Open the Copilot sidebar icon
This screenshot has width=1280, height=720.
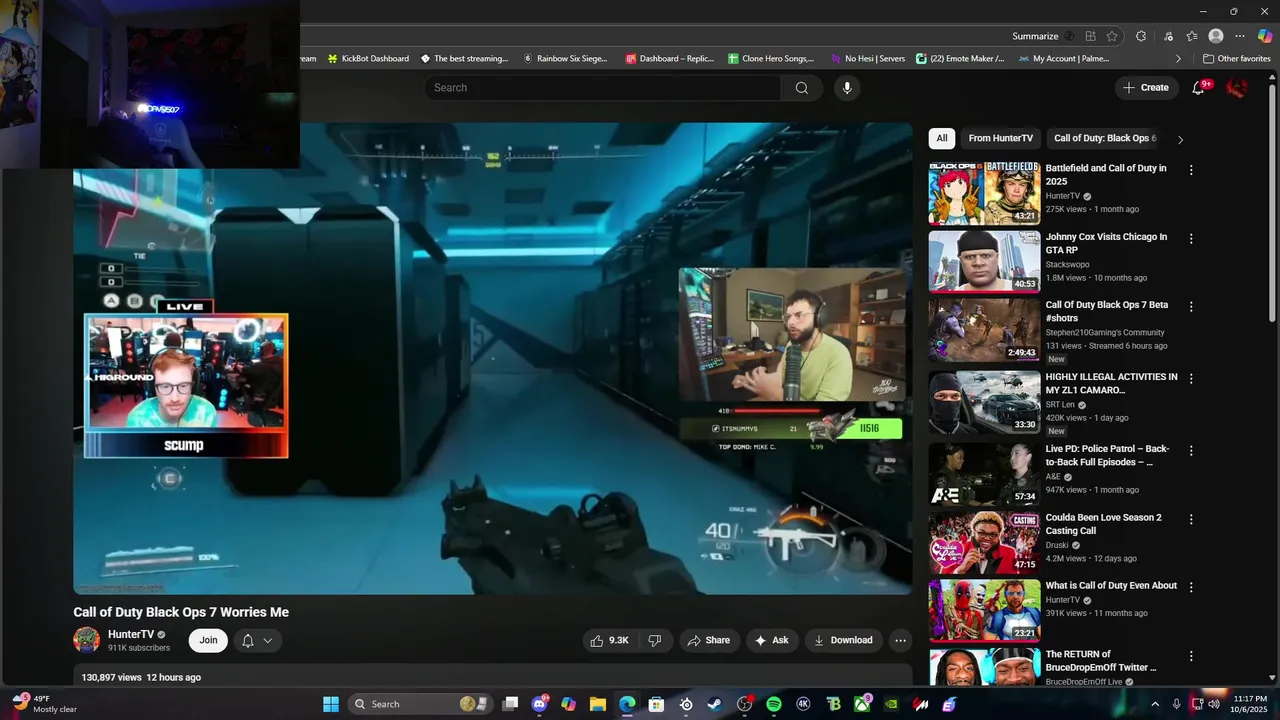[1265, 36]
